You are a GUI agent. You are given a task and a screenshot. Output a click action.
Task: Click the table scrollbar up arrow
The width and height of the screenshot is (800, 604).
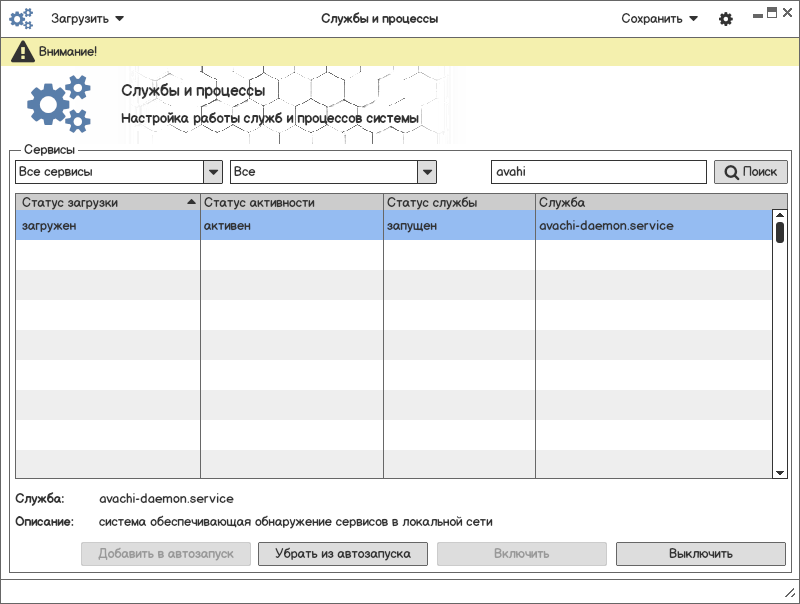(x=780, y=215)
